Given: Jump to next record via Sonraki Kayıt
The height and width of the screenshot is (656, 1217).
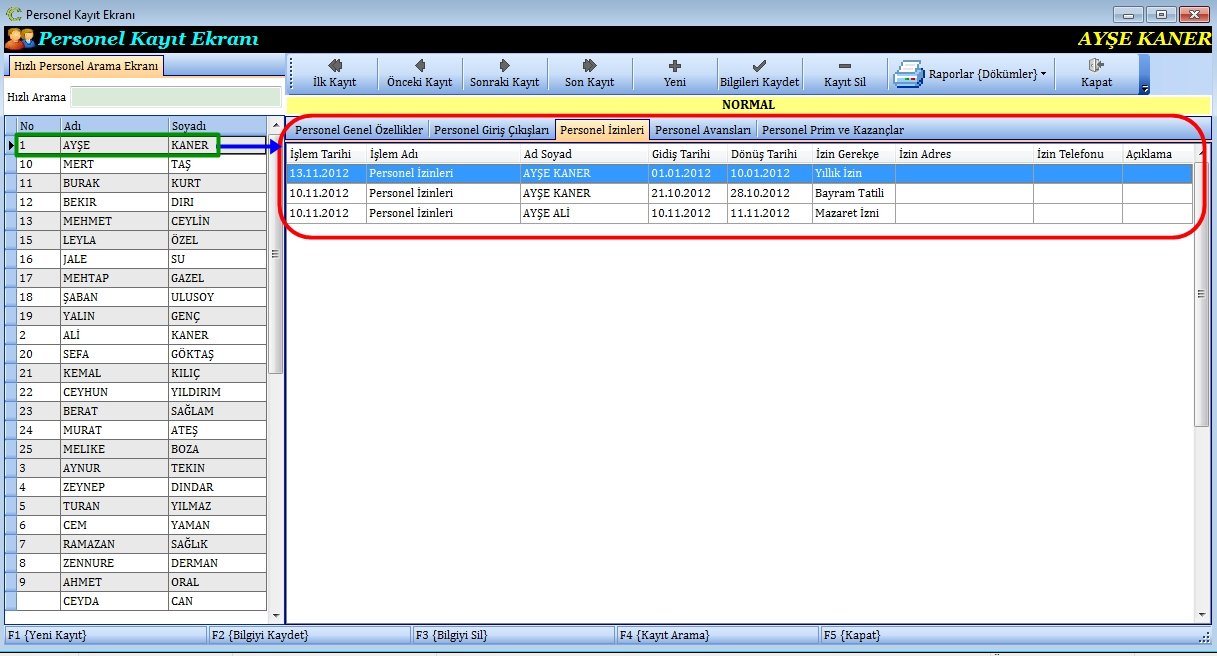Looking at the screenshot, I should 505,73.
